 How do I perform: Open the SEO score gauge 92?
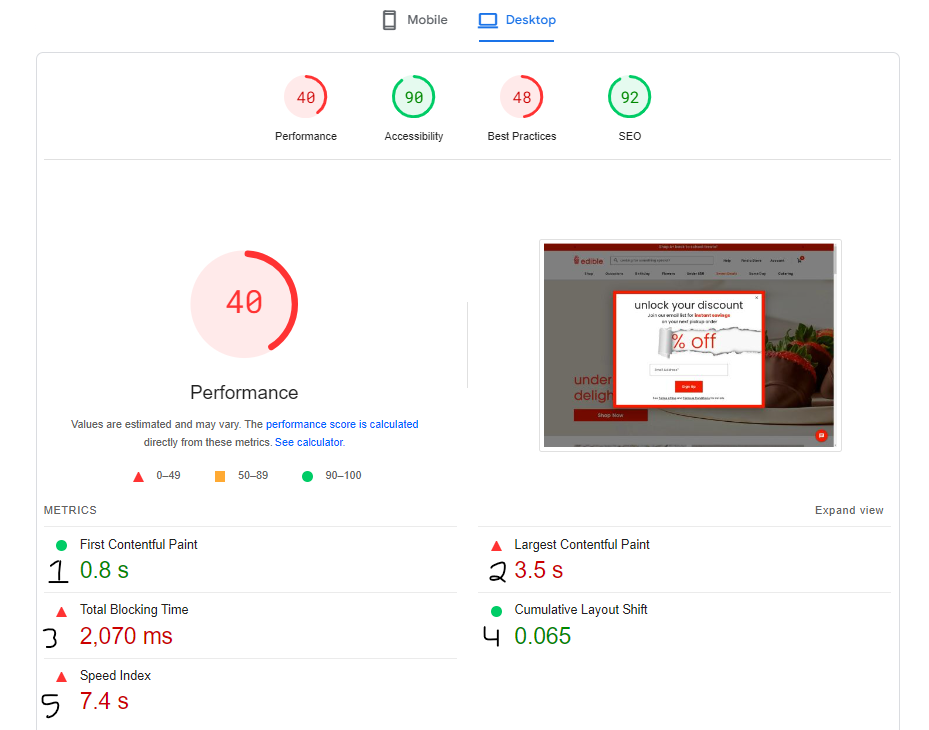(x=629, y=97)
